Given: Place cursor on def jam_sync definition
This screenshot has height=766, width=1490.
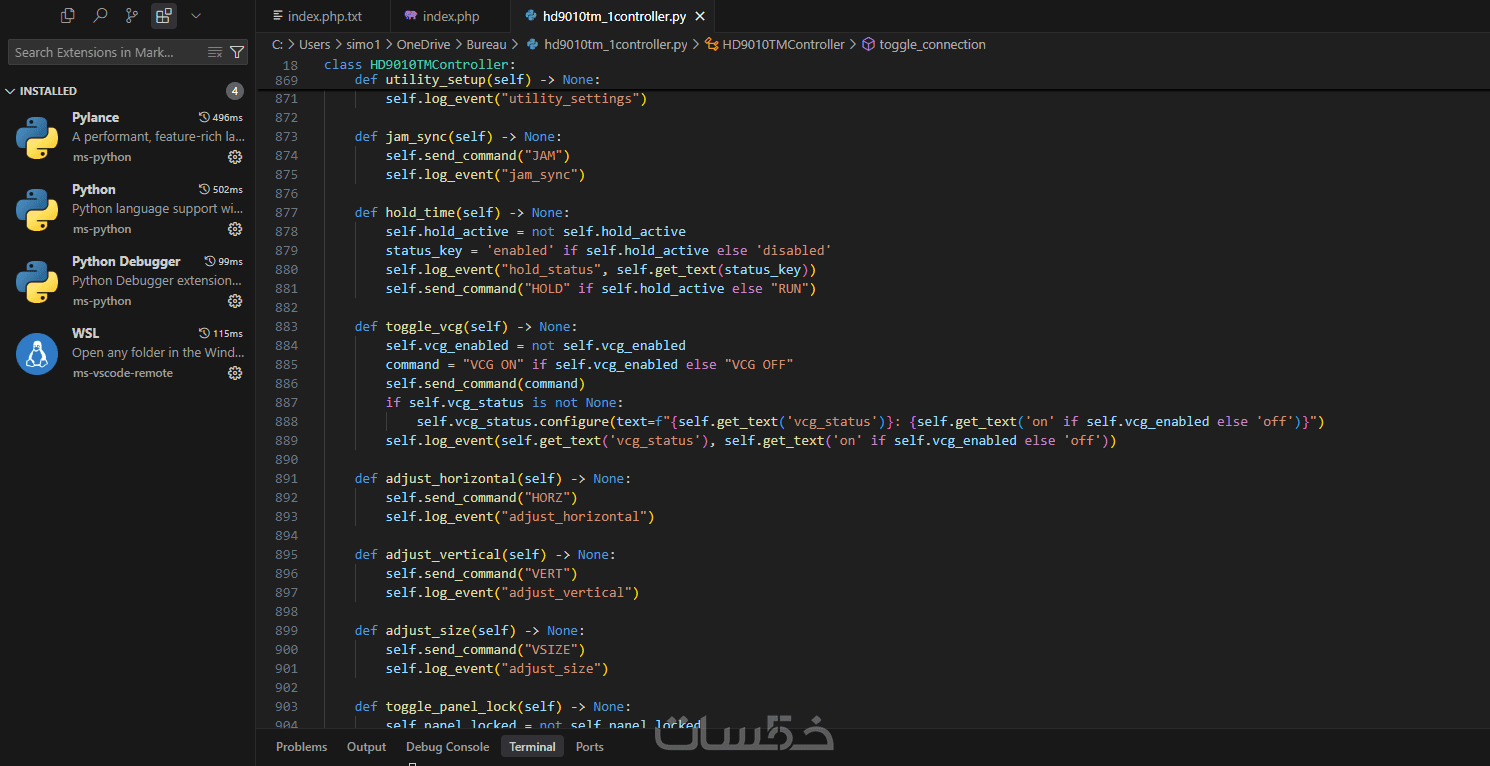Looking at the screenshot, I should pyautogui.click(x=458, y=137).
